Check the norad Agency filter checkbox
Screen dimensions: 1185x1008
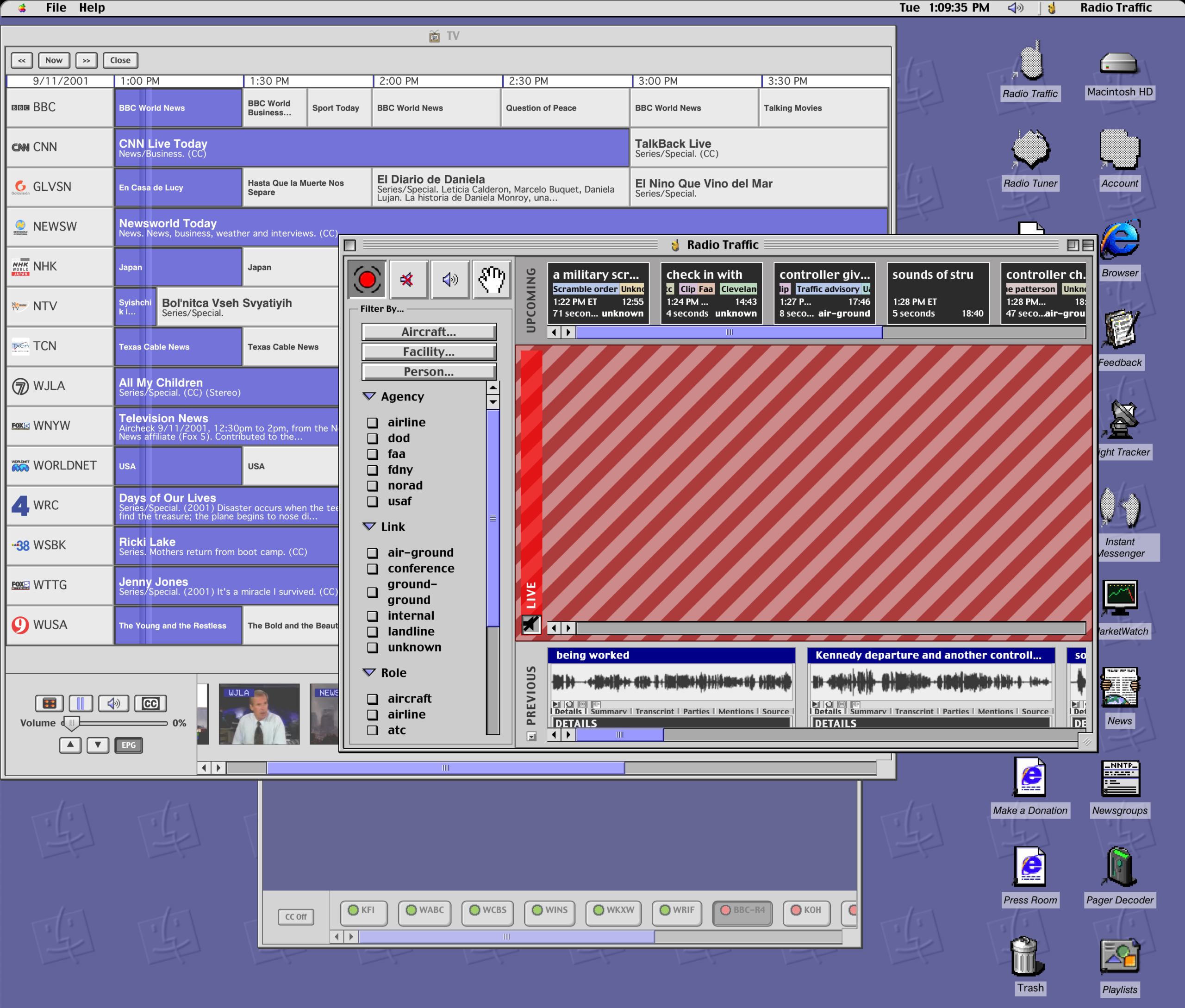click(373, 486)
